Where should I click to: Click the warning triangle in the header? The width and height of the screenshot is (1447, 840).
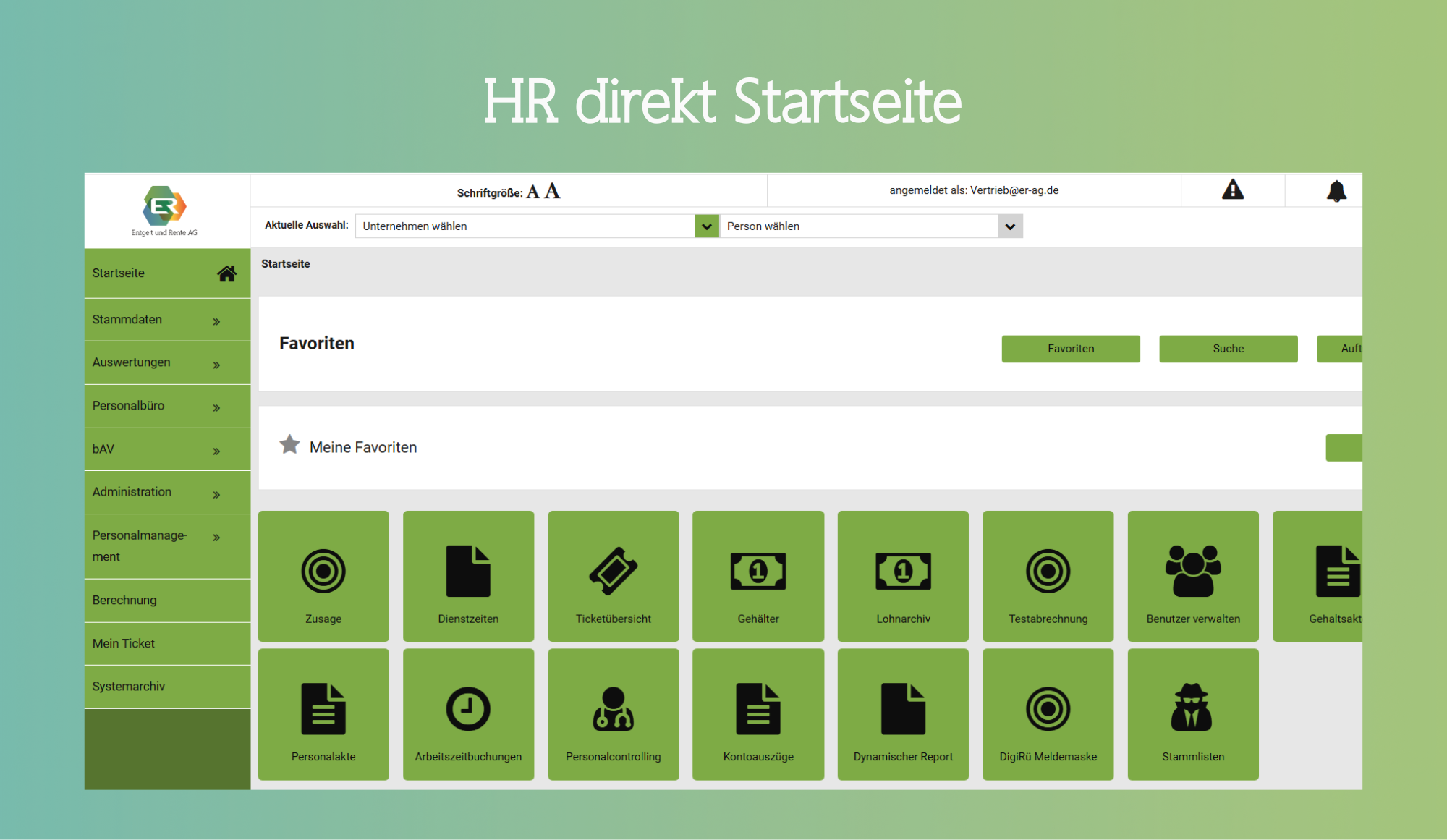point(1234,190)
